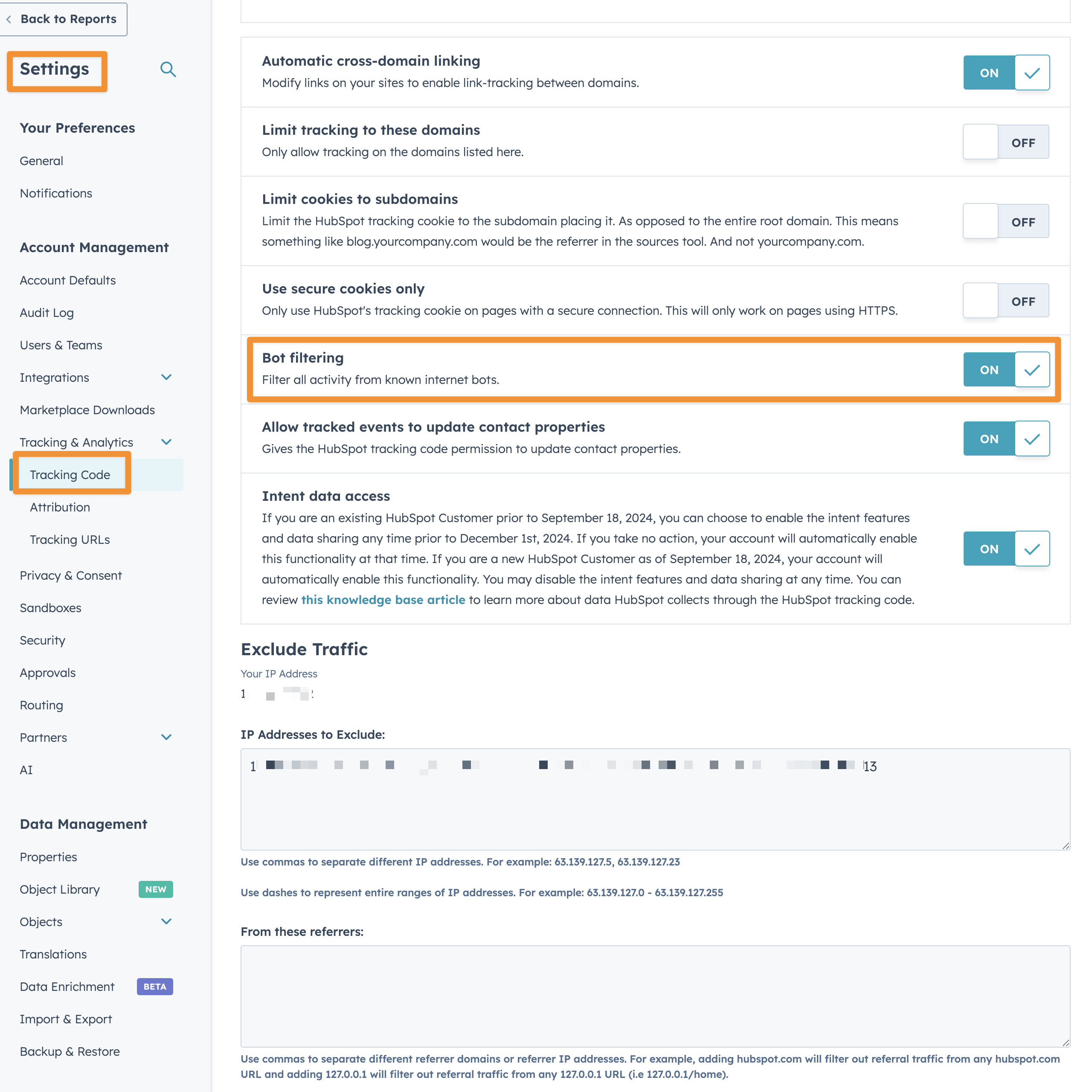1092x1092 pixels.
Task: Open the Attribution settings page
Action: [60, 507]
